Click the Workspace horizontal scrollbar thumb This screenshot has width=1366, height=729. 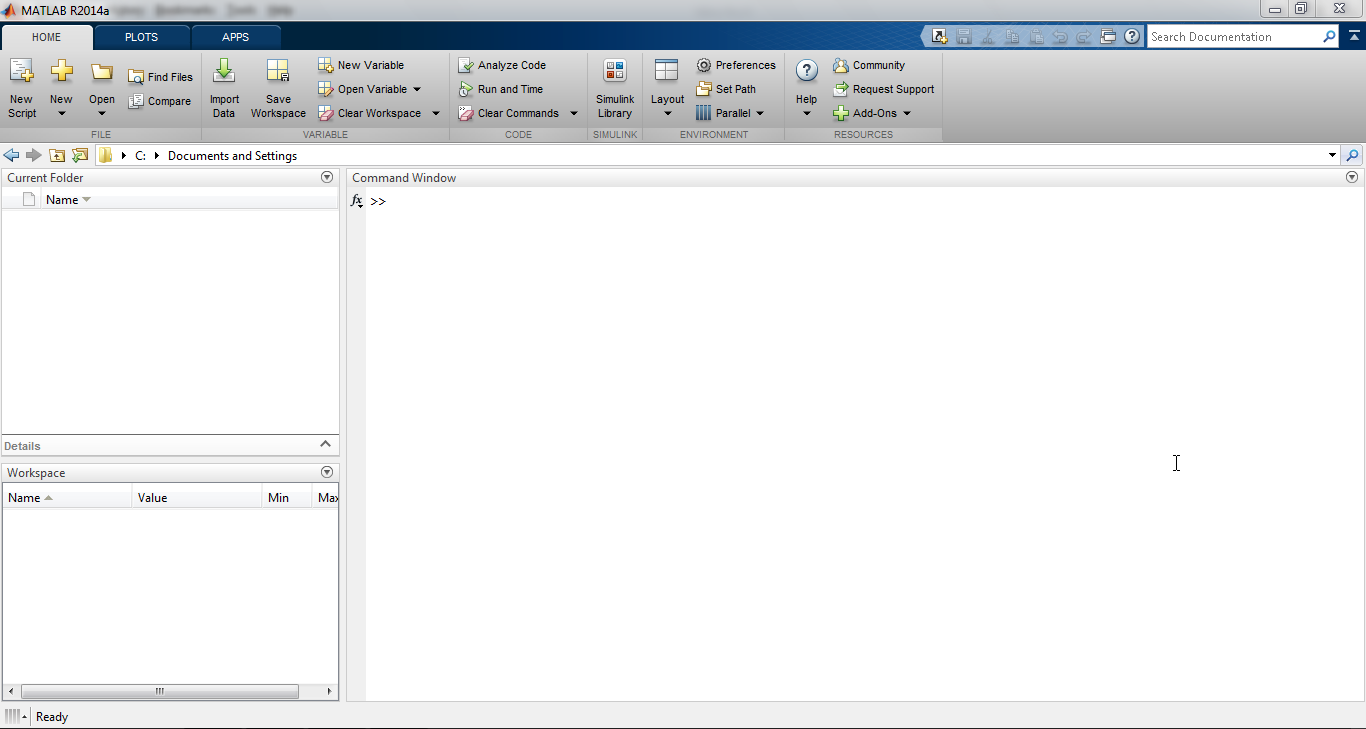(160, 691)
